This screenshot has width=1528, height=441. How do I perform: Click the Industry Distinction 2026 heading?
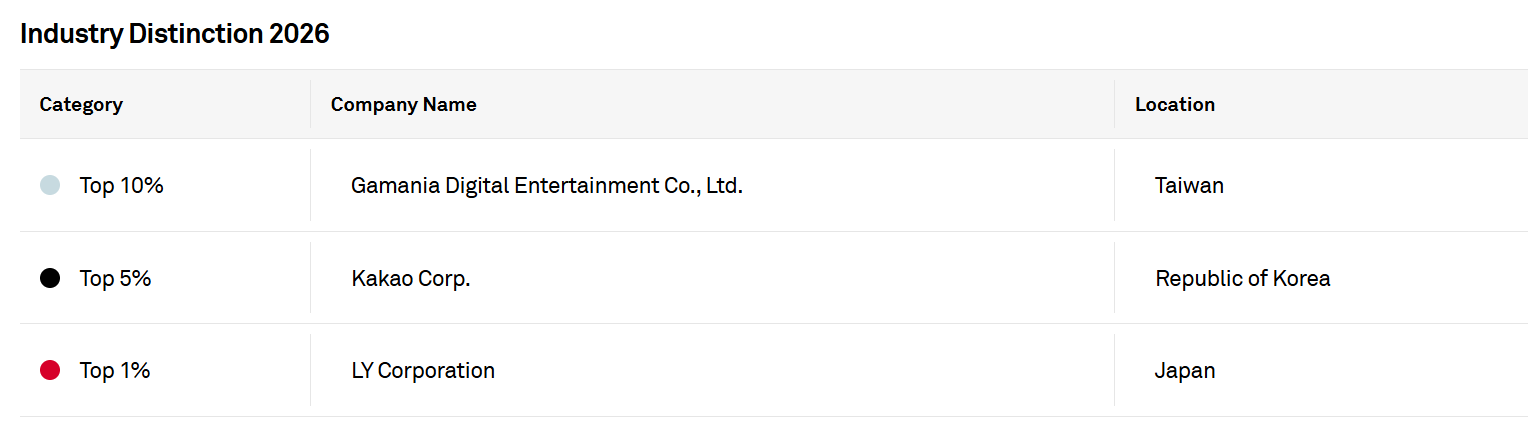pos(175,34)
